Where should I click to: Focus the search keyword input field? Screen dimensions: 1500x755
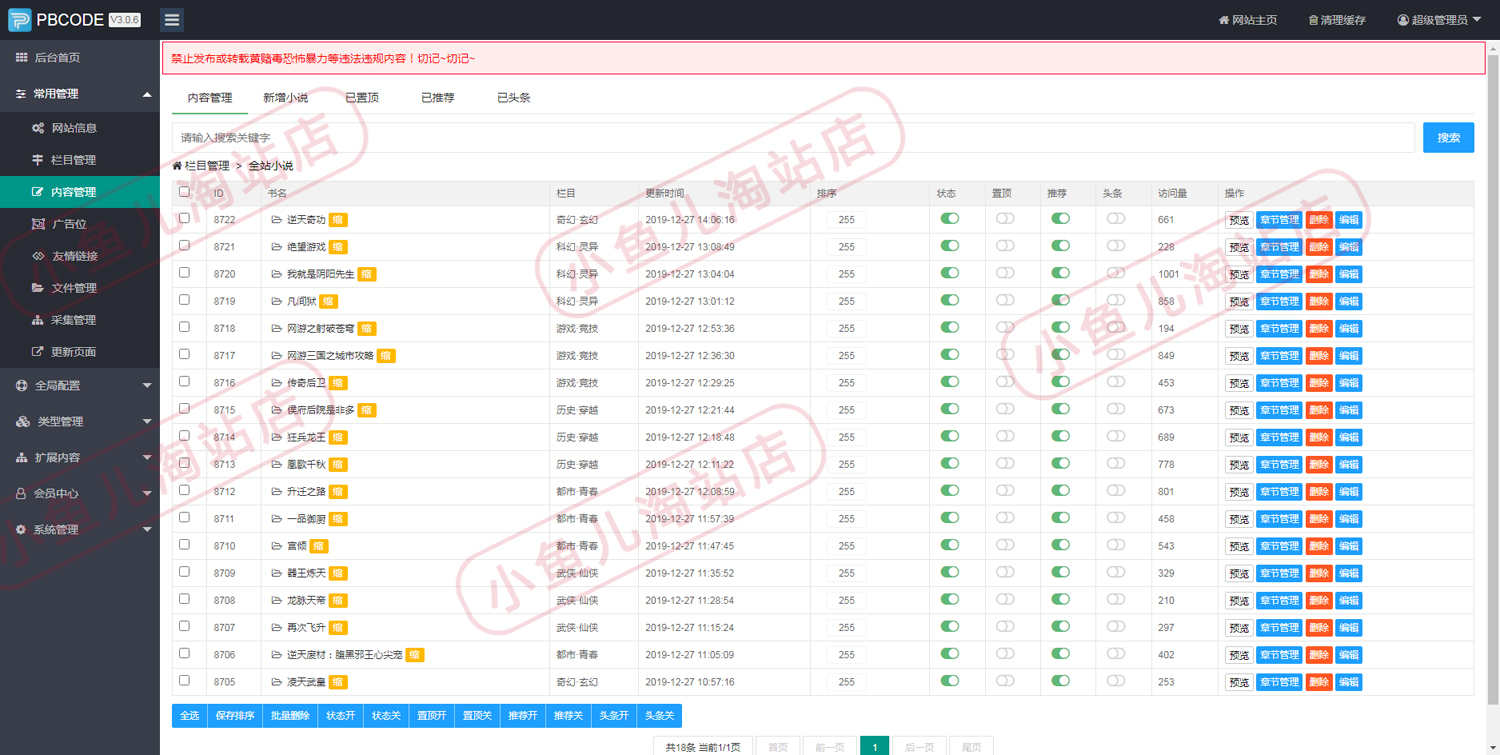(793, 138)
